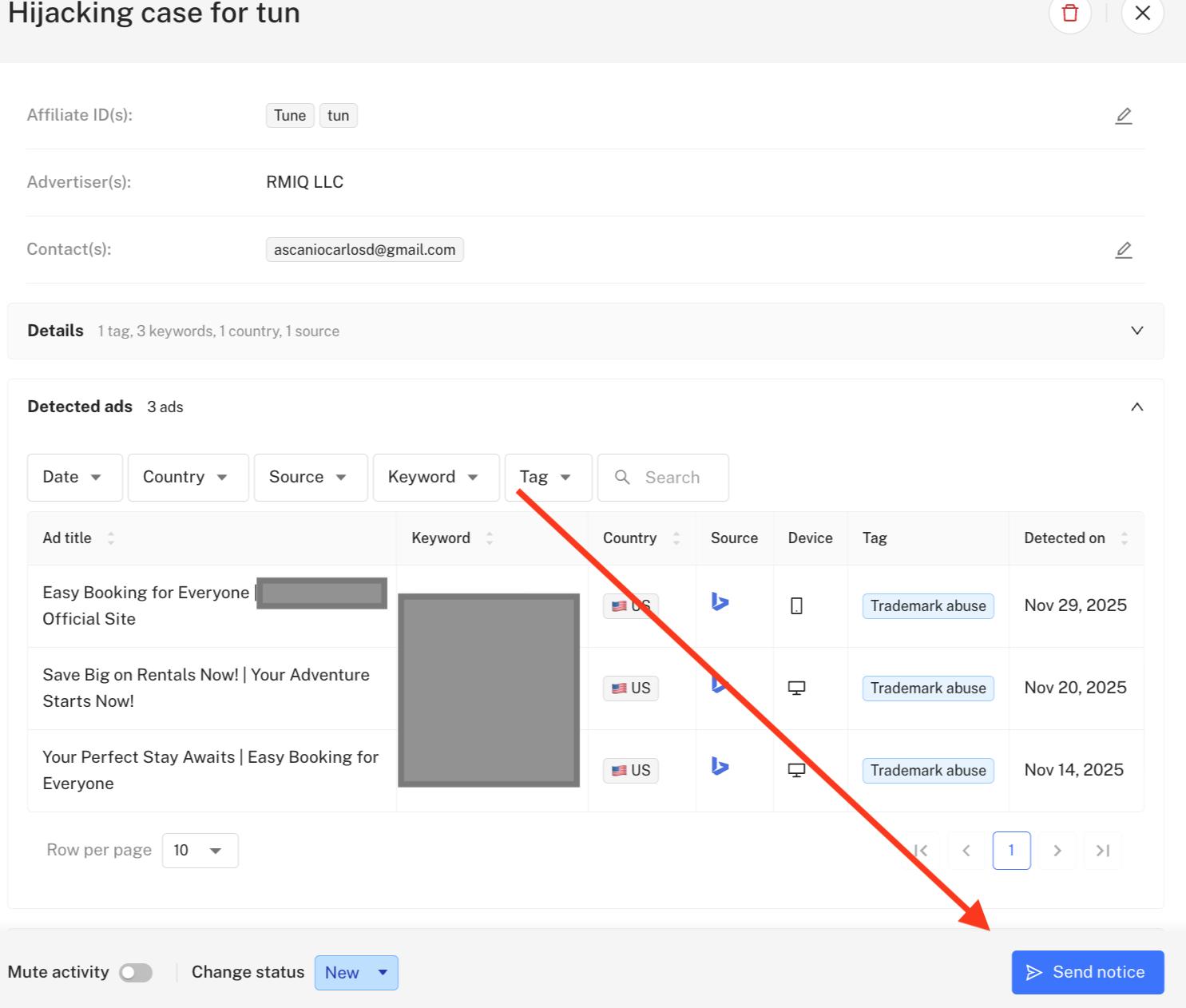Click the Bing icon in Nov 14 row
The height and width of the screenshot is (1008, 1186).
click(720, 766)
